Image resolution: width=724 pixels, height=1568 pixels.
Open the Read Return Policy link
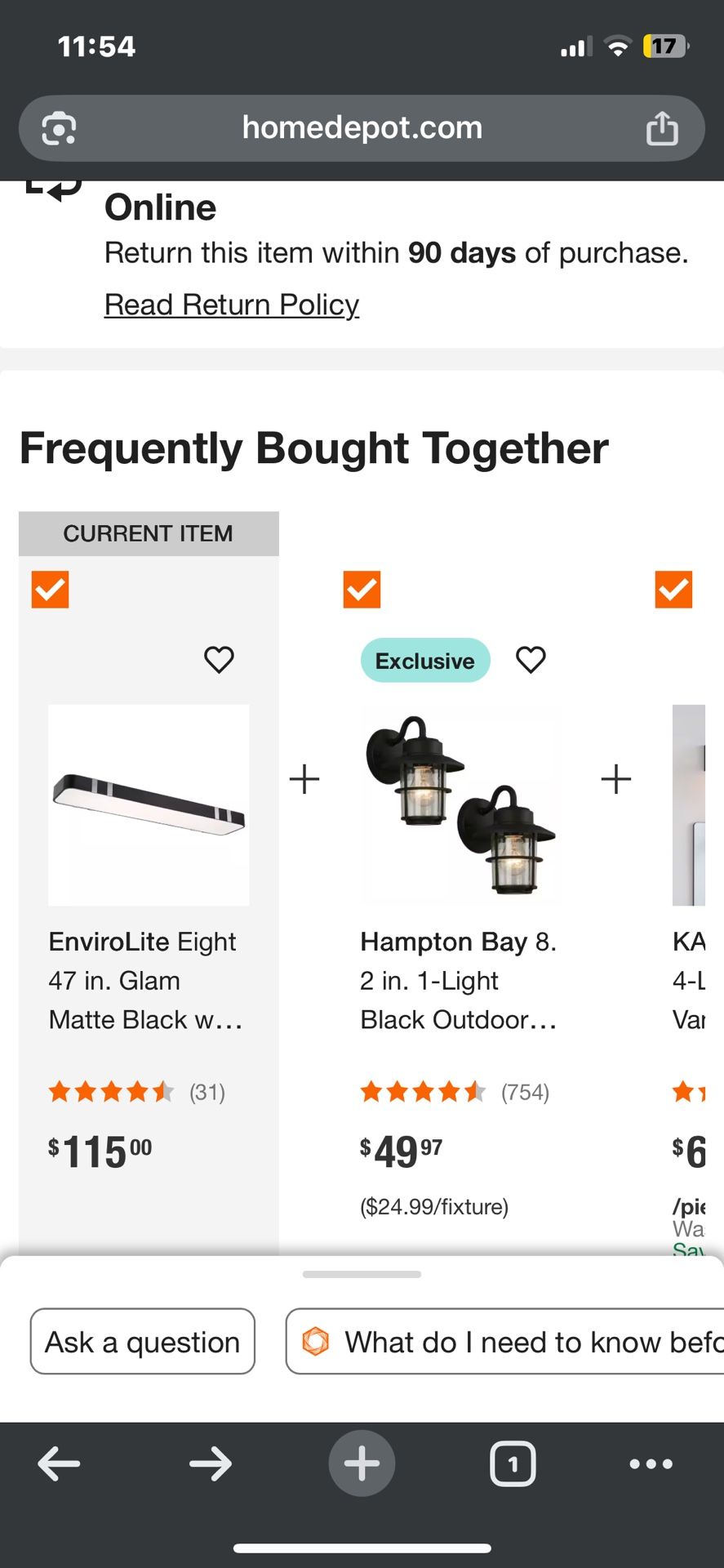coord(232,305)
